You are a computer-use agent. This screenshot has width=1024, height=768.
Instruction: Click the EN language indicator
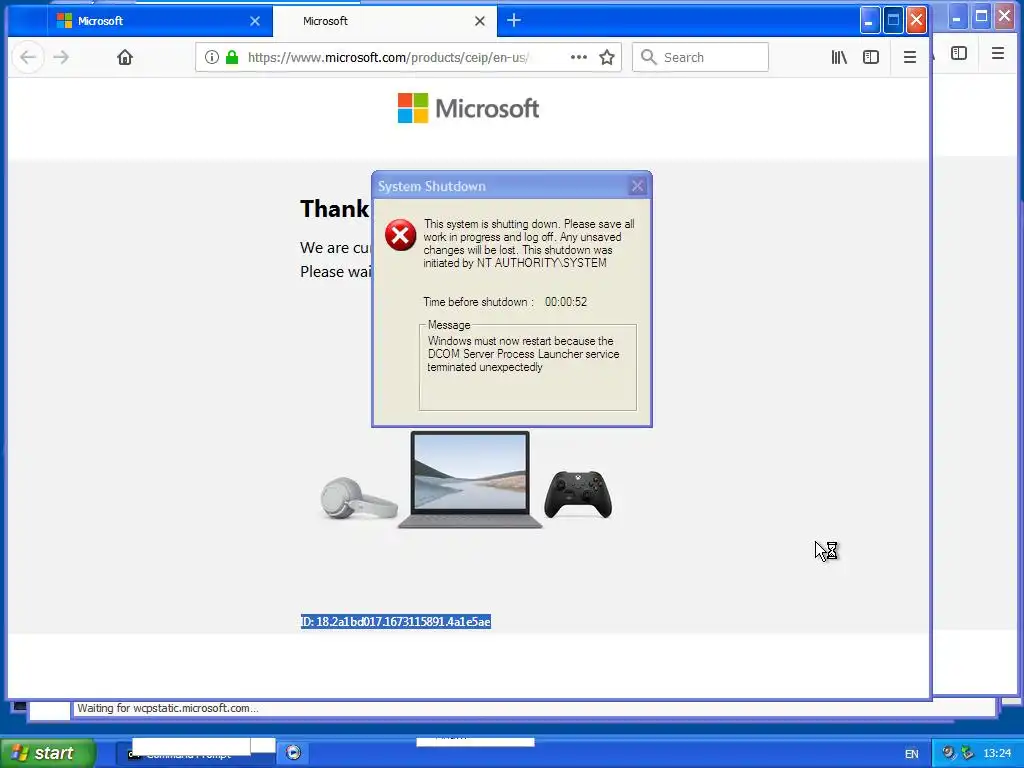(x=912, y=754)
